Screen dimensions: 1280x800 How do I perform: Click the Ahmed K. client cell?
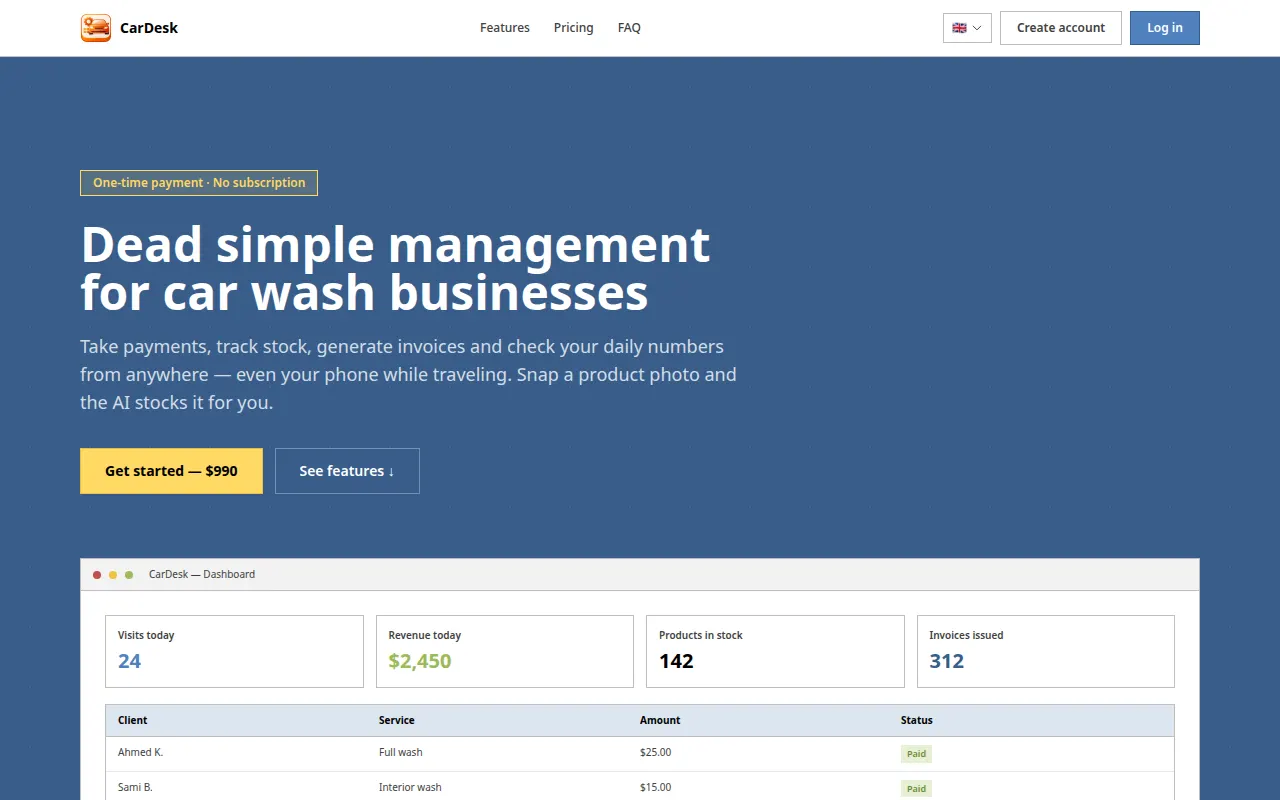[x=140, y=752]
